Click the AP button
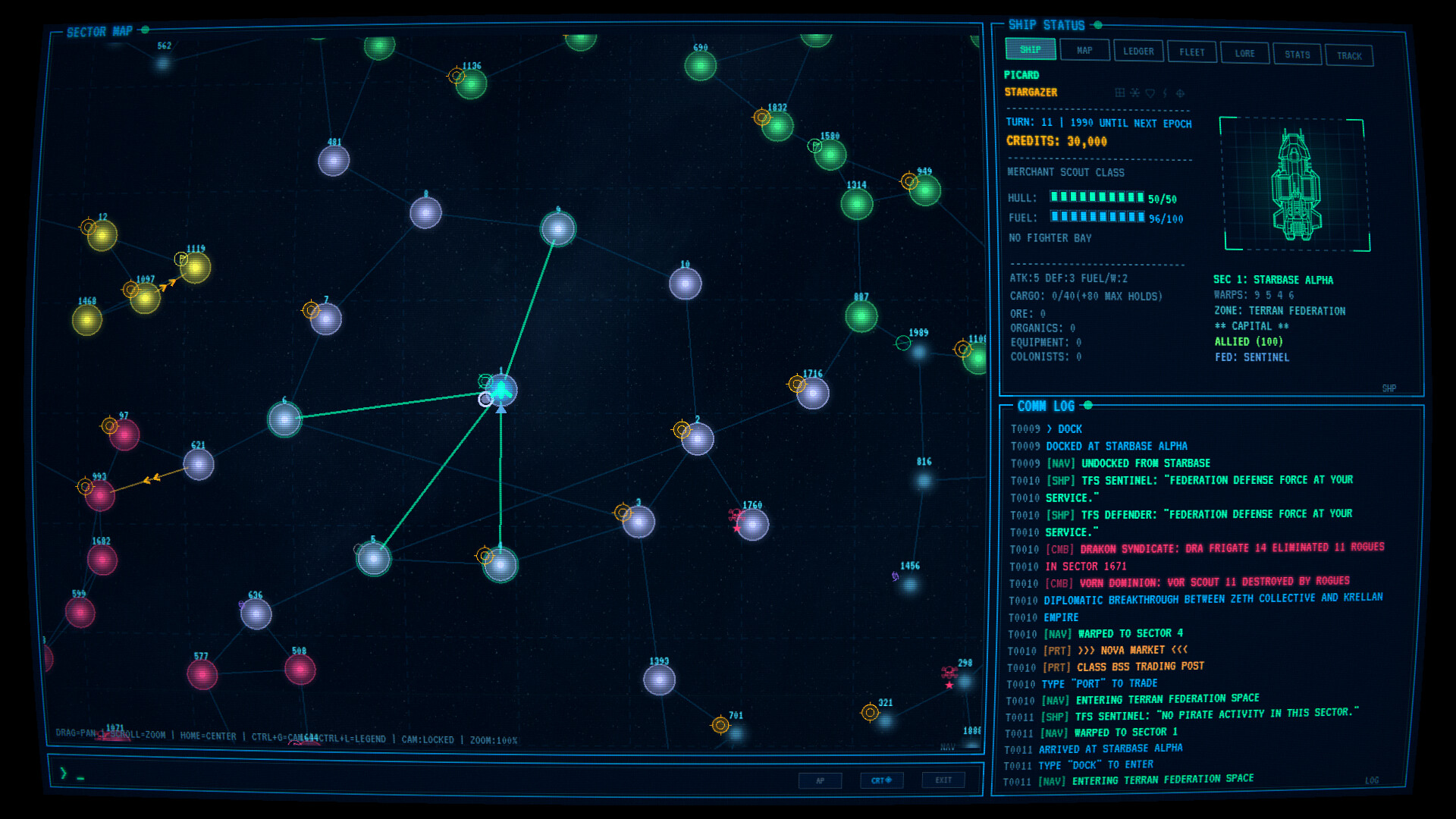 click(x=820, y=780)
